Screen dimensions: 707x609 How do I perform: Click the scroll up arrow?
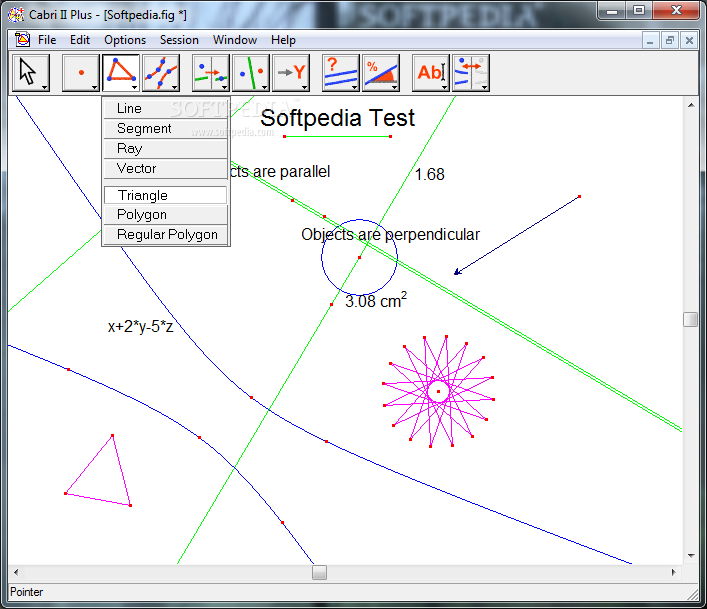point(691,105)
